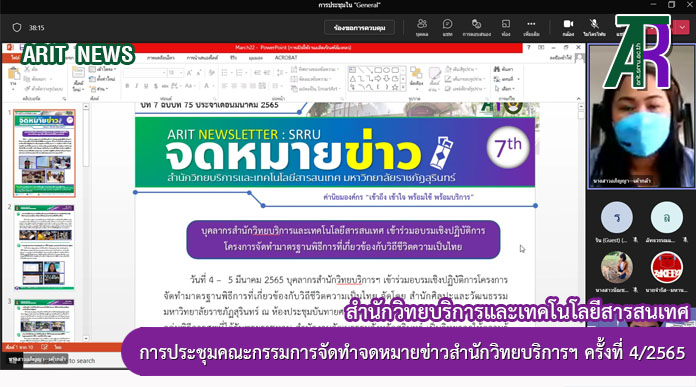This screenshot has height=387, width=696.
Task: Collapse the PowerPoint ribbon with the chevron
Action: 578,99
